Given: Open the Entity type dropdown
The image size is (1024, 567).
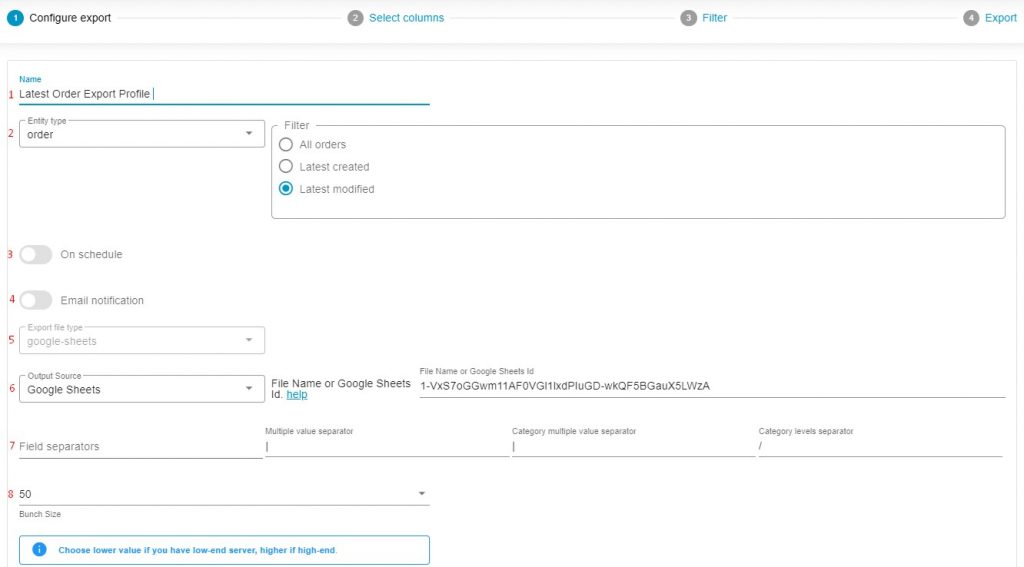Looking at the screenshot, I should click(142, 134).
